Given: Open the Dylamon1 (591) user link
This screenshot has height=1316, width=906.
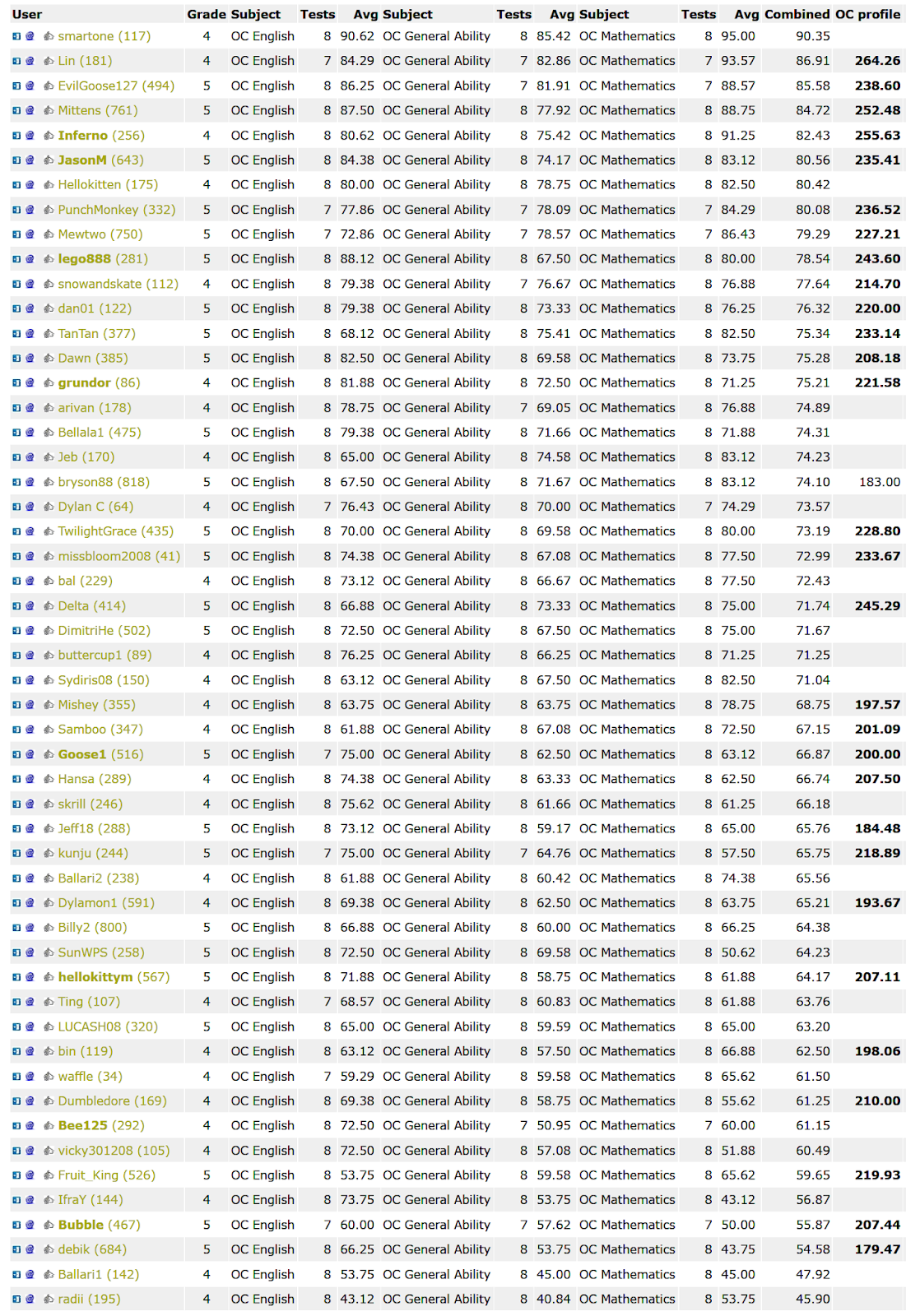Looking at the screenshot, I should (106, 903).
